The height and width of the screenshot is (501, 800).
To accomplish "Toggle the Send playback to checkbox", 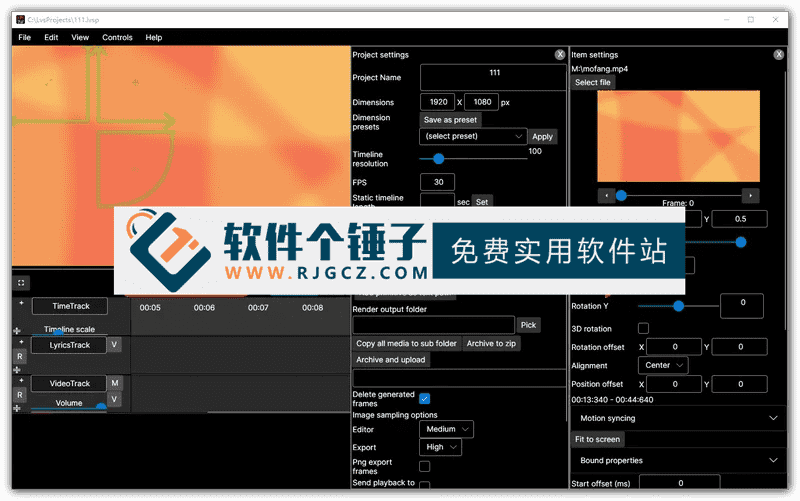I will 424,485.
